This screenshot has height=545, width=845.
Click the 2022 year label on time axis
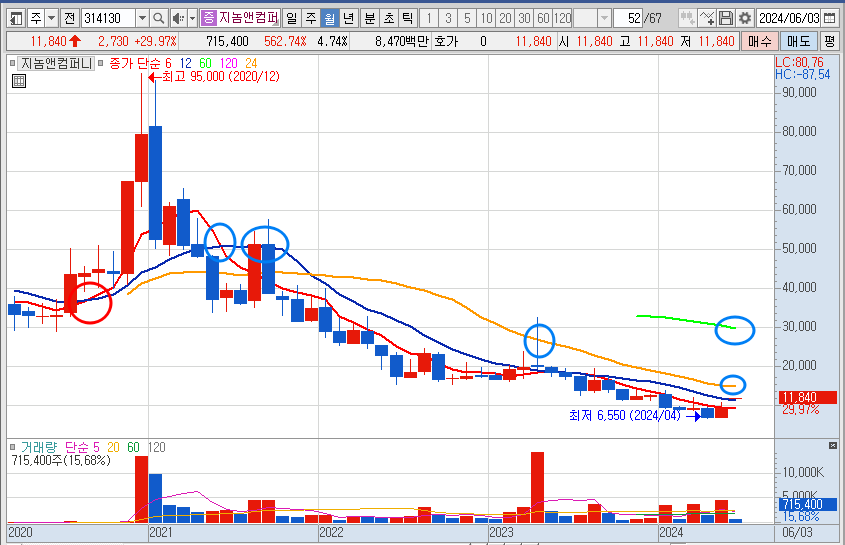click(331, 533)
